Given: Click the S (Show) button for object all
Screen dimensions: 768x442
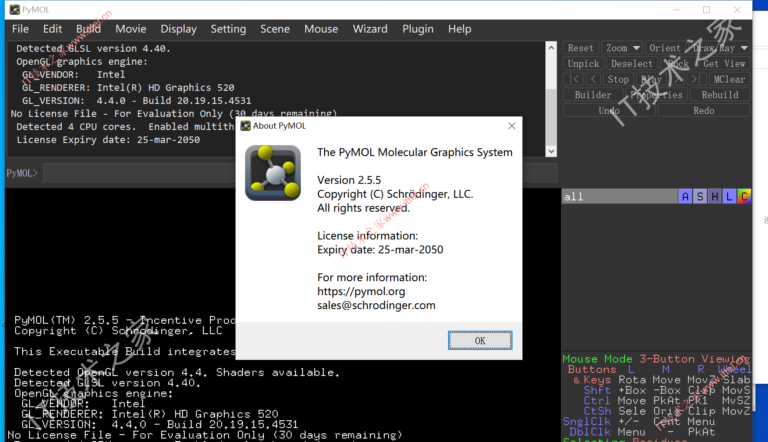Looking at the screenshot, I should (700, 197).
